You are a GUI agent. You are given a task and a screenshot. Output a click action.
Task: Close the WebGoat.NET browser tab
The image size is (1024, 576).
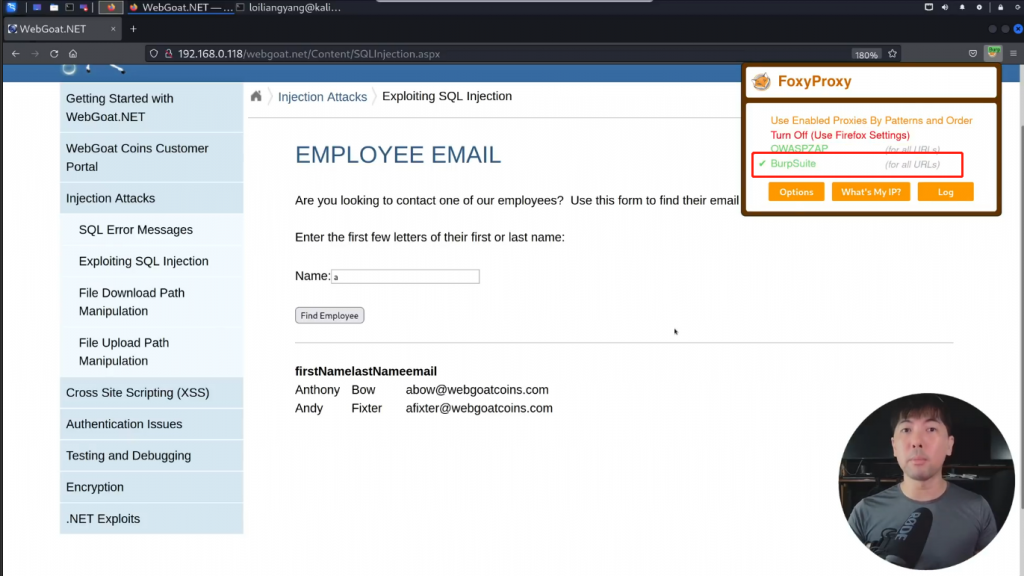coord(113,29)
